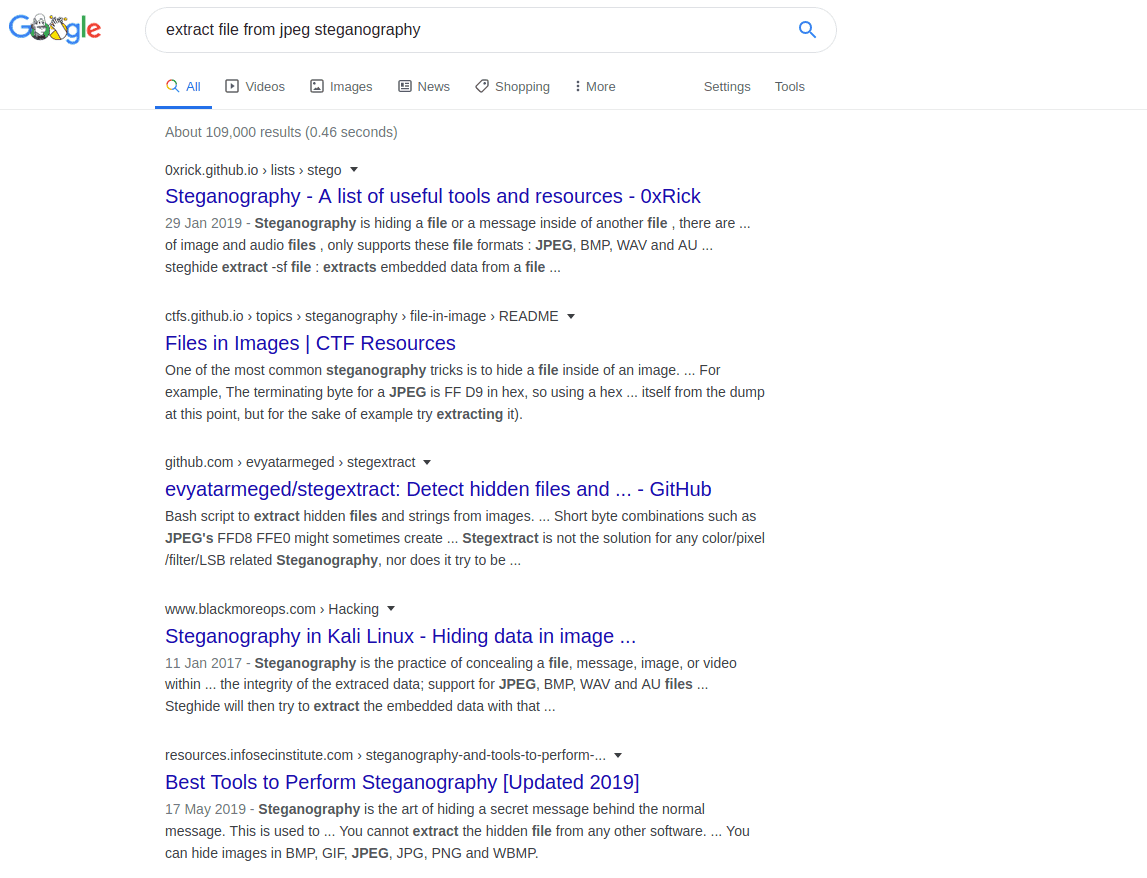Select the Shopping results tab
1147x878 pixels.
click(512, 87)
